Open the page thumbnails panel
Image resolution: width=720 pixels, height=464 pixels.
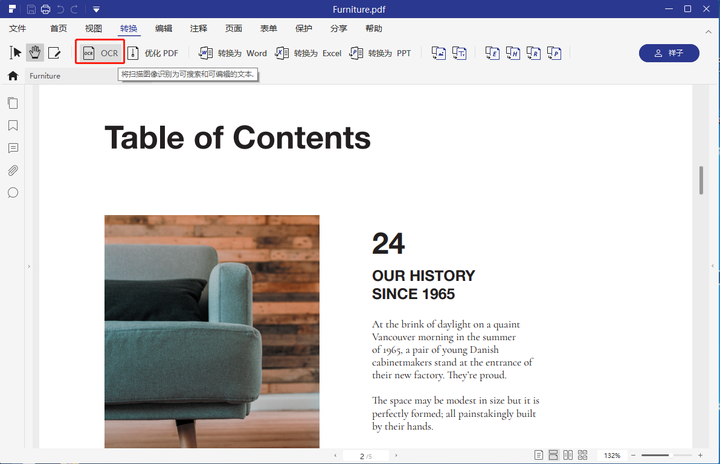[x=13, y=103]
